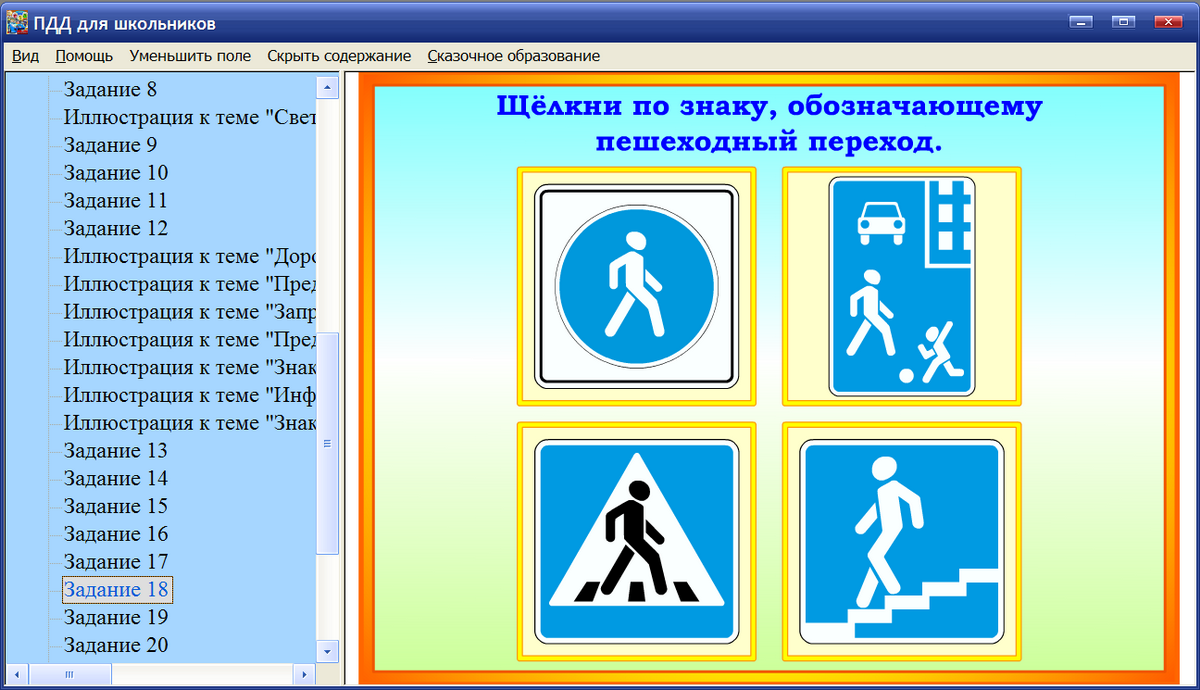Click the scrollbar up arrow in the sidebar
This screenshot has height=690, width=1200.
point(327,87)
